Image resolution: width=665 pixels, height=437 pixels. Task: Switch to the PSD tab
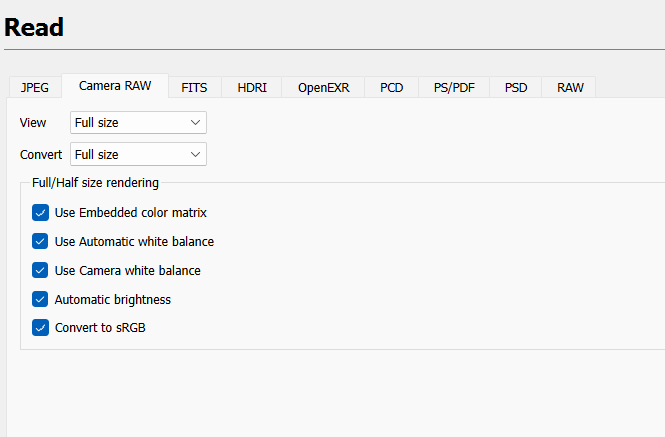coord(516,87)
